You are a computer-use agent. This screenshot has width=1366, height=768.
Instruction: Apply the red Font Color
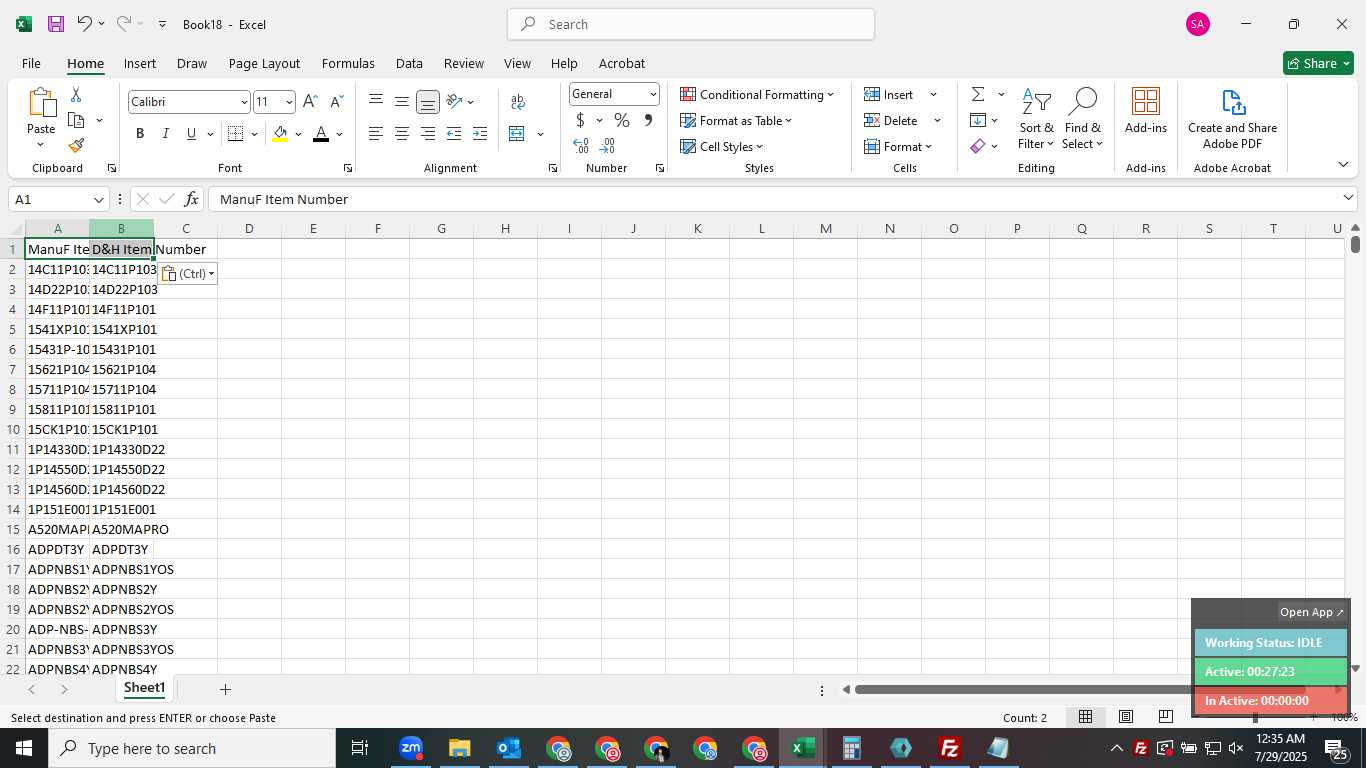click(x=321, y=134)
